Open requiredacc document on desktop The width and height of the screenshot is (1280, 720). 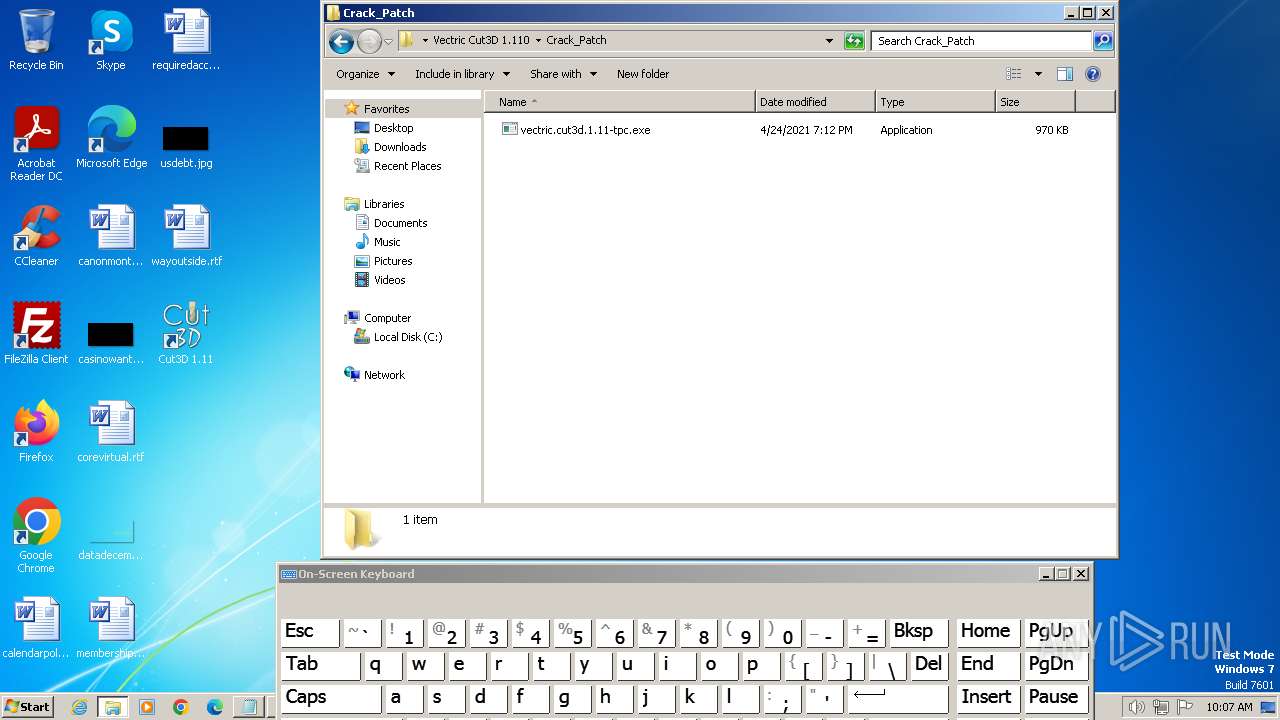click(186, 40)
